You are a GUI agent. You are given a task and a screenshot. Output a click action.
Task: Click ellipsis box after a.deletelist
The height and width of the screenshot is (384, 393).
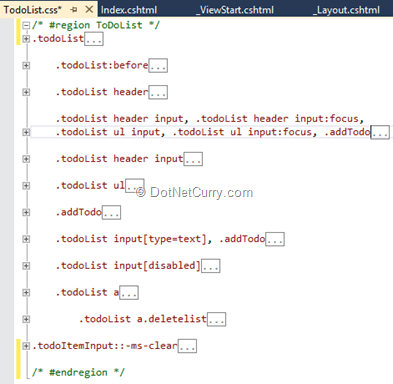tap(216, 319)
